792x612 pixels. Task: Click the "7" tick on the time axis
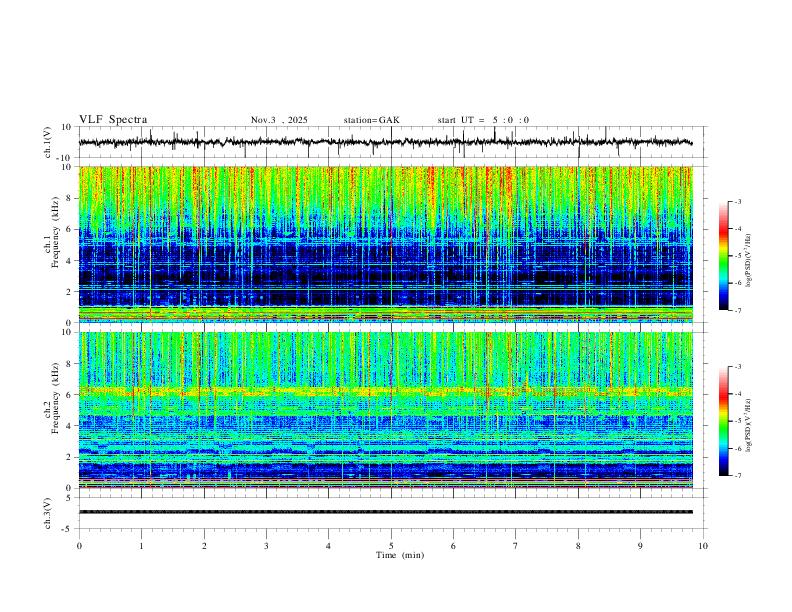516,546
